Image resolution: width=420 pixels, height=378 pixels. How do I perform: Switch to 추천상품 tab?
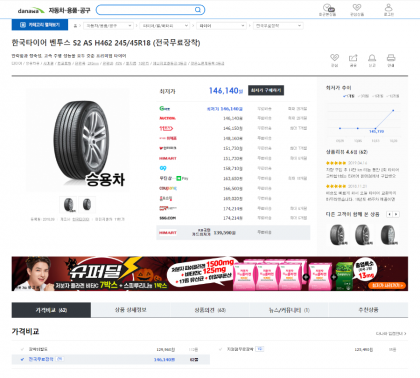tap(368, 310)
